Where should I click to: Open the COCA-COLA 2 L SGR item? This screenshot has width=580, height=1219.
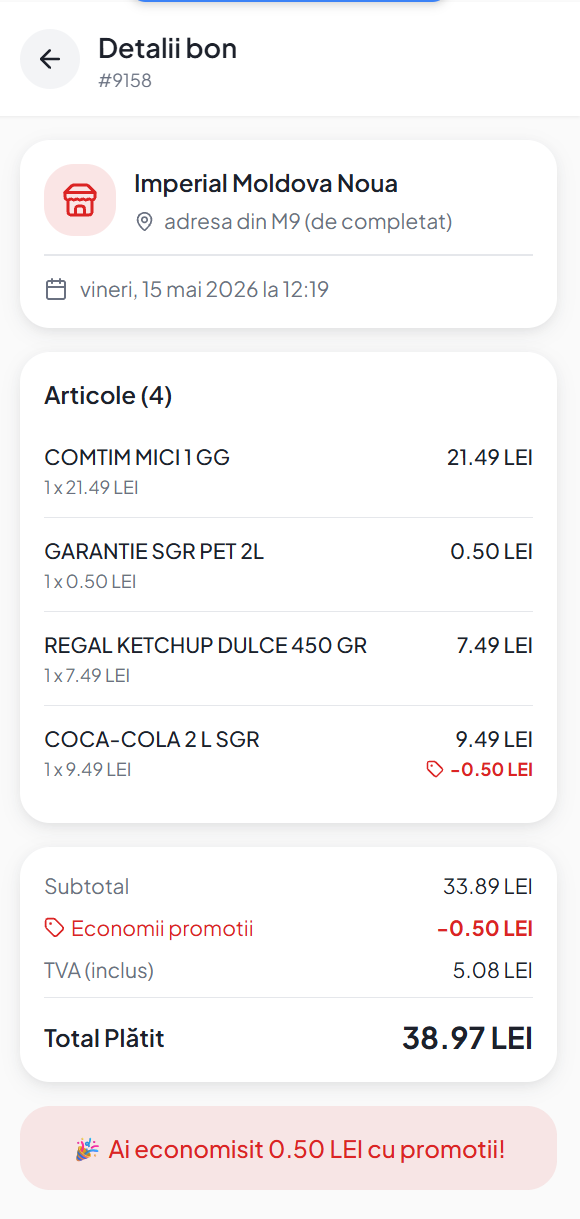point(288,755)
